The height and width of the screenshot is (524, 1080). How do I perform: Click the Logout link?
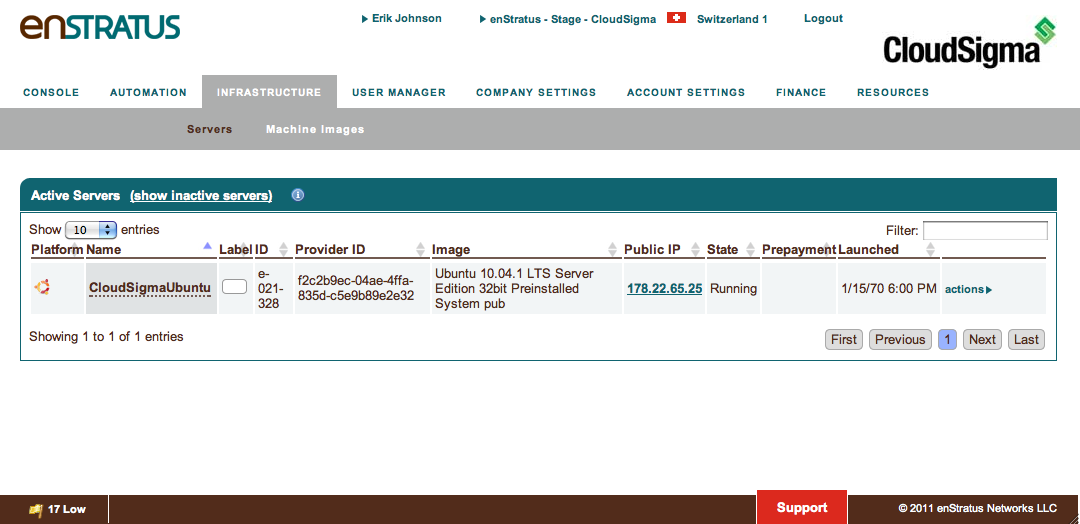[823, 19]
